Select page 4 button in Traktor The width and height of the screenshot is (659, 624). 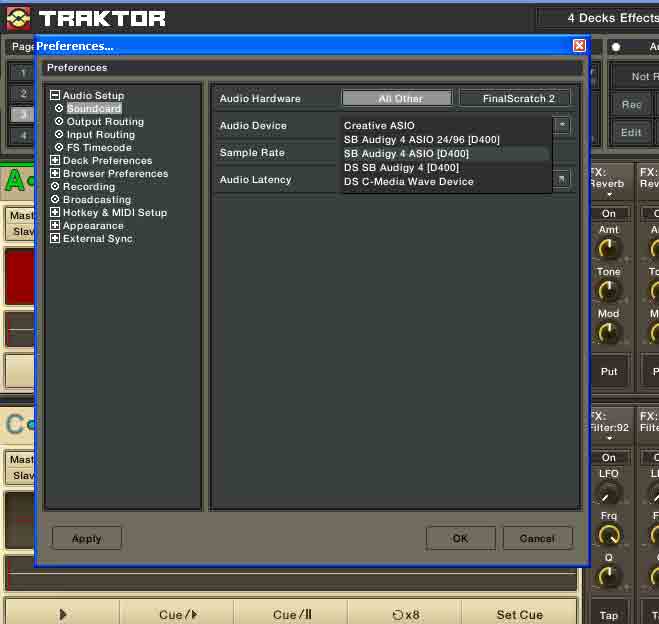(x=23, y=135)
